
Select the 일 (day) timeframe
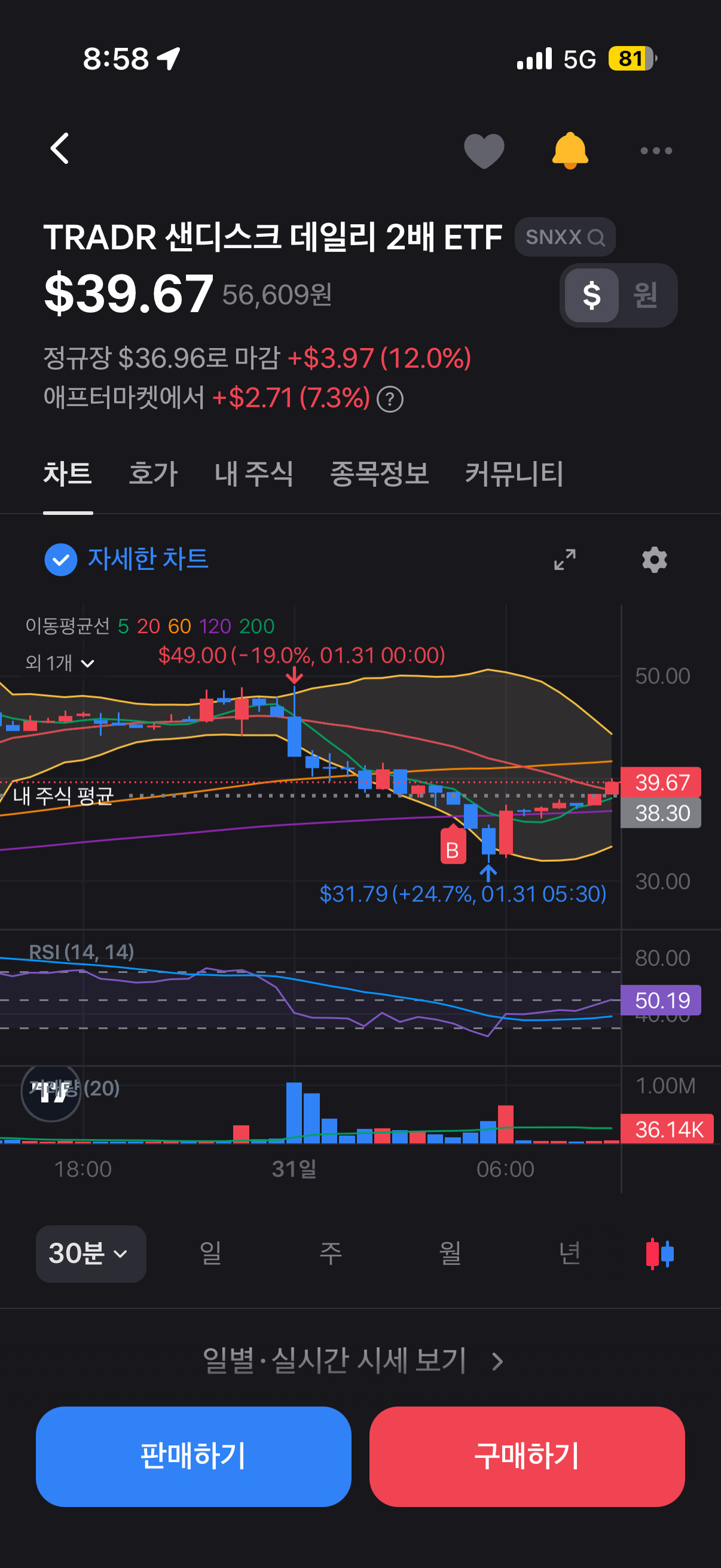(x=210, y=1254)
